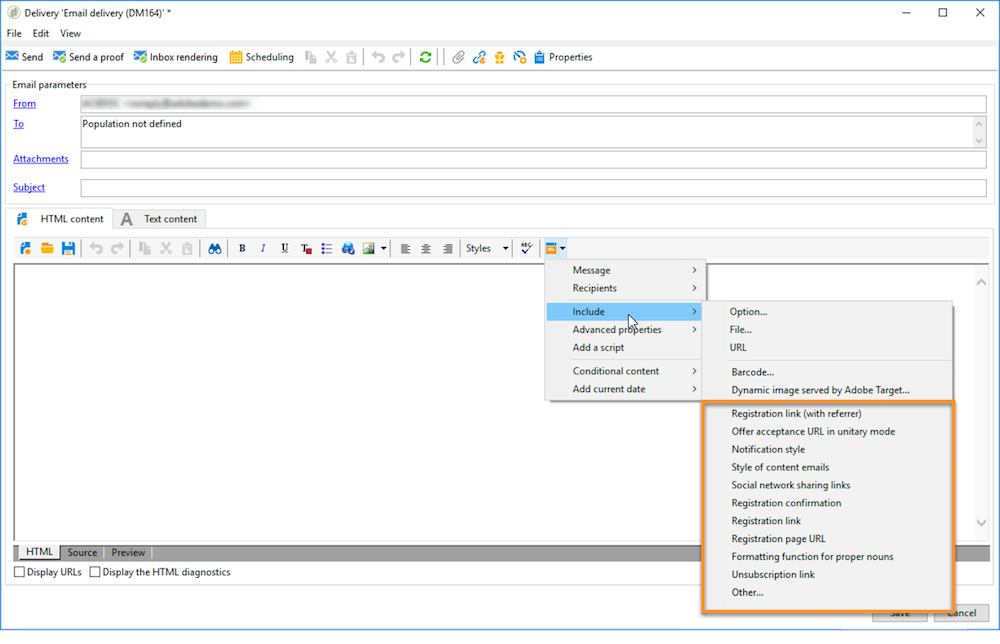
Task: Expand the Recipients submenu
Action: [625, 288]
